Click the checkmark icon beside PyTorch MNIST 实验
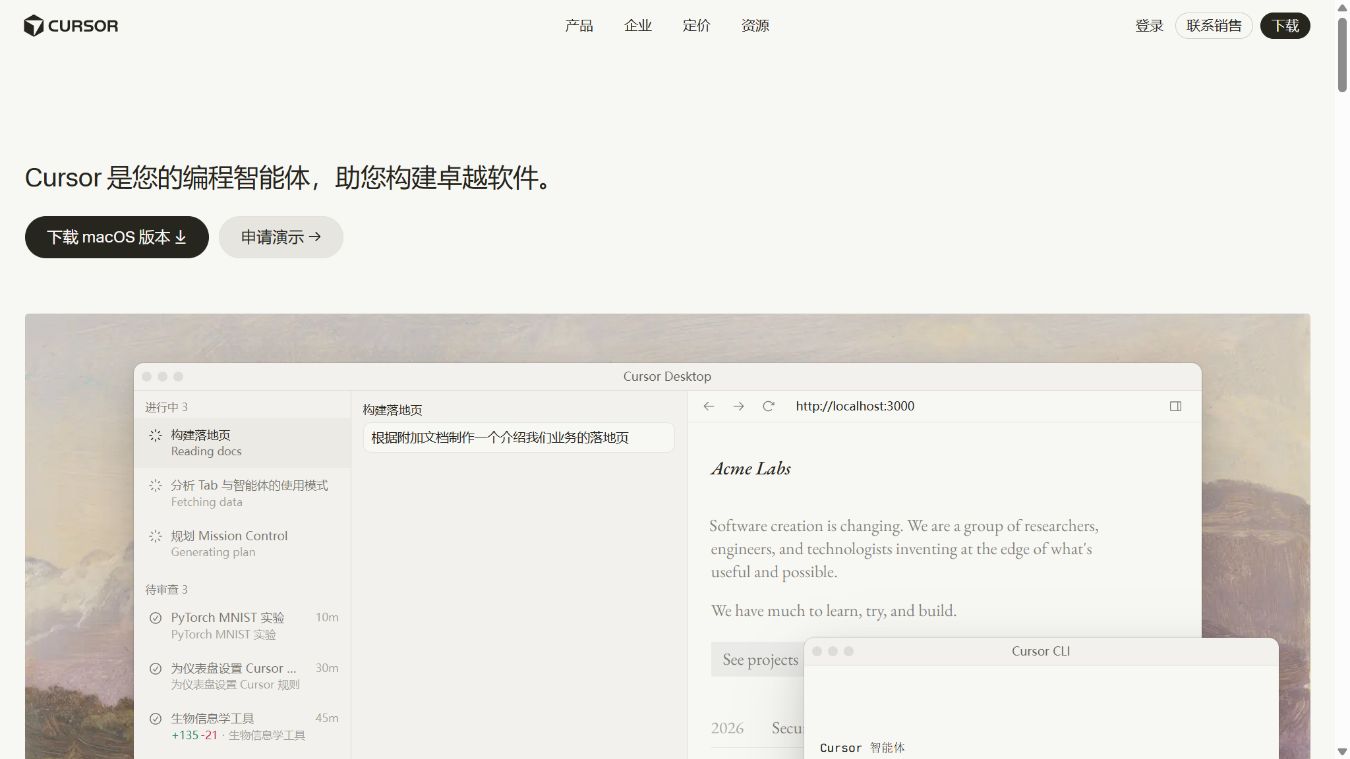1350x759 pixels. [x=155, y=618]
